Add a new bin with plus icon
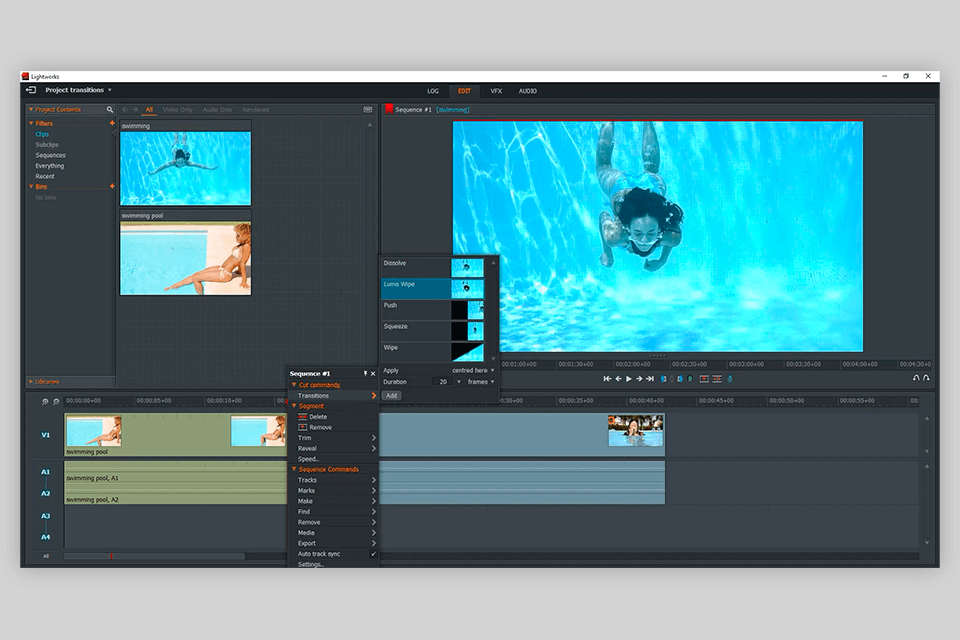The width and height of the screenshot is (960, 640). [x=112, y=186]
